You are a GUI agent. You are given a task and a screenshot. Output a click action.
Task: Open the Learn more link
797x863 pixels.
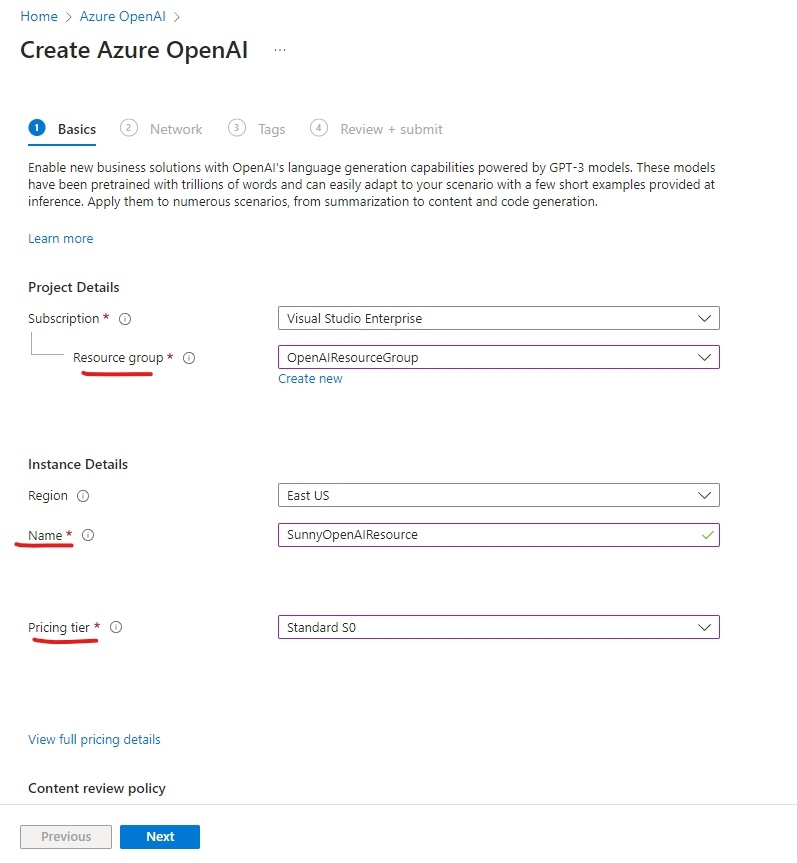[x=61, y=239]
